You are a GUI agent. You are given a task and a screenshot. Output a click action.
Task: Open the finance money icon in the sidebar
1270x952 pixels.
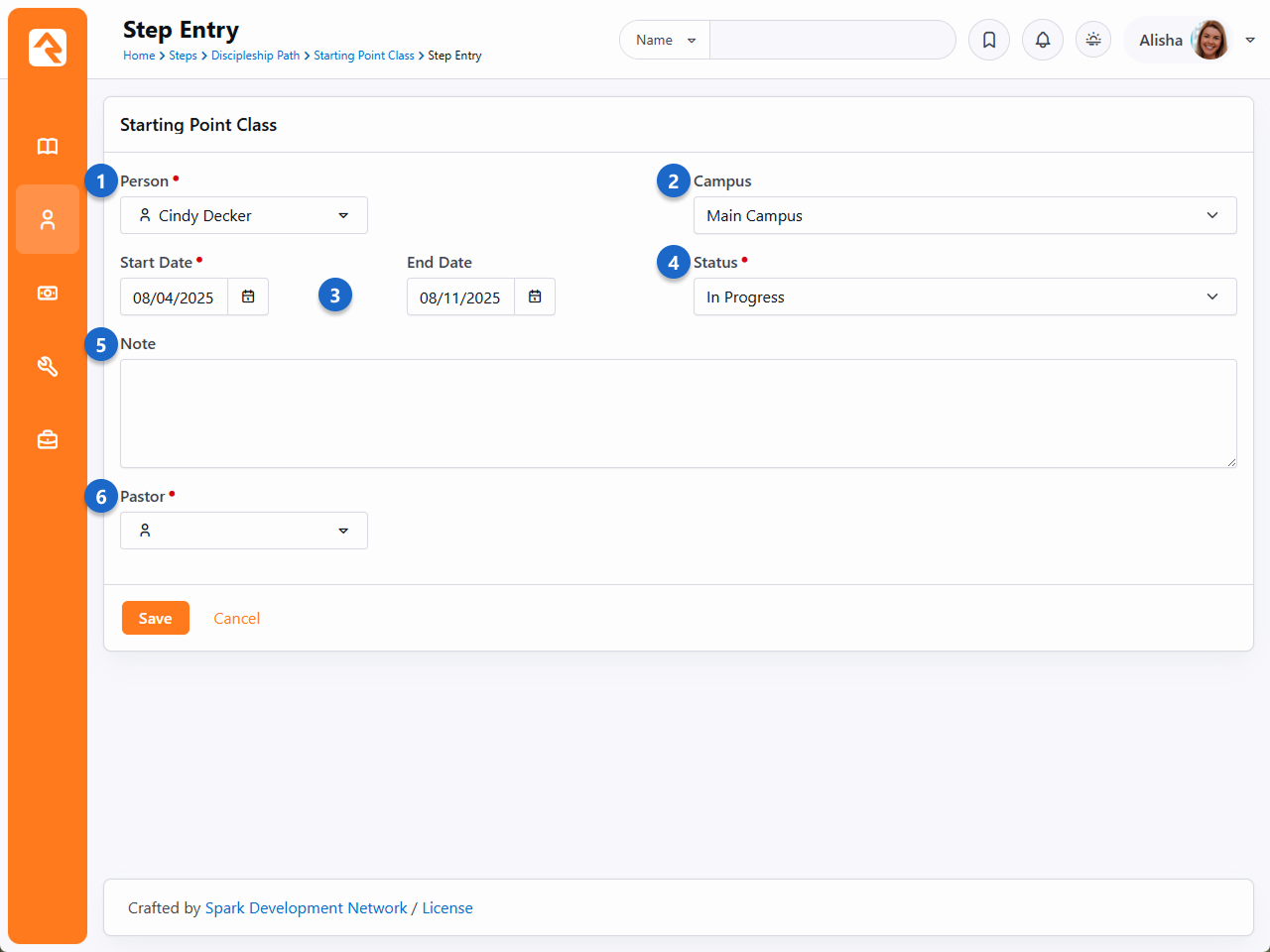coord(47,293)
